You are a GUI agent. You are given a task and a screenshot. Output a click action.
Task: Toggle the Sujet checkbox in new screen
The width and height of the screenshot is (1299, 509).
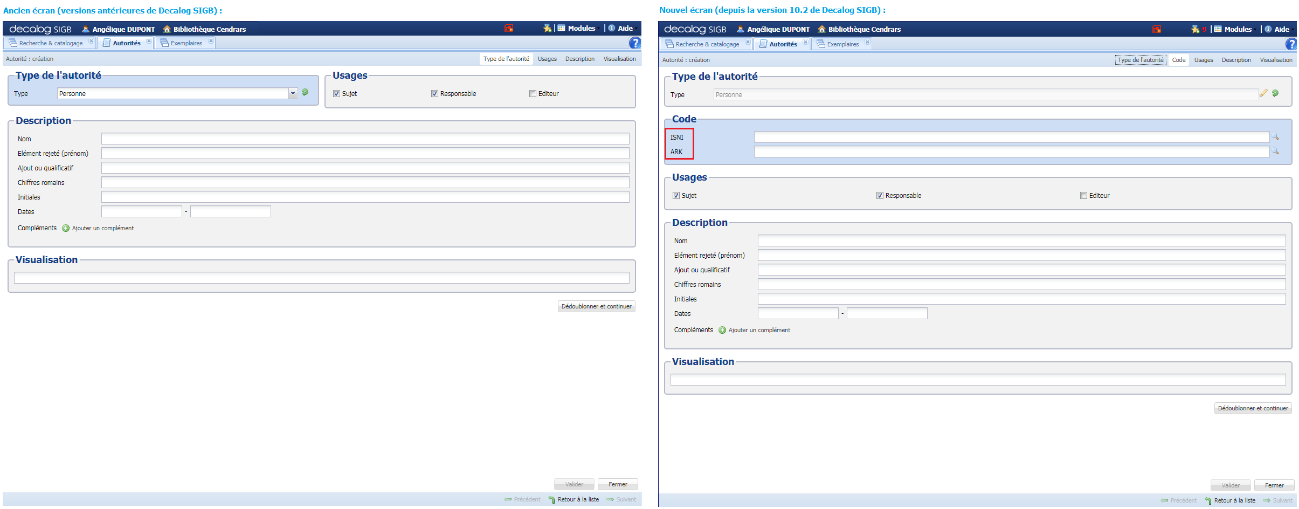tap(676, 196)
